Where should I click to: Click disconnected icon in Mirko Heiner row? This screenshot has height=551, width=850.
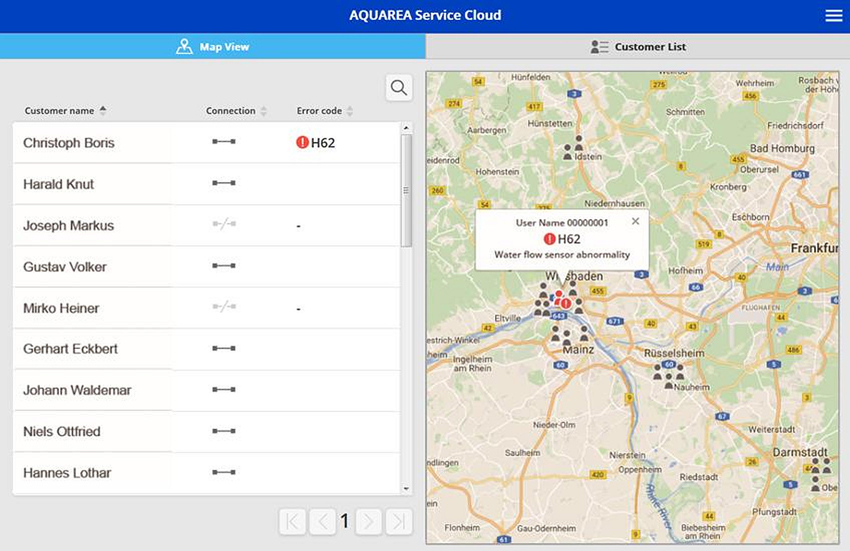224,307
